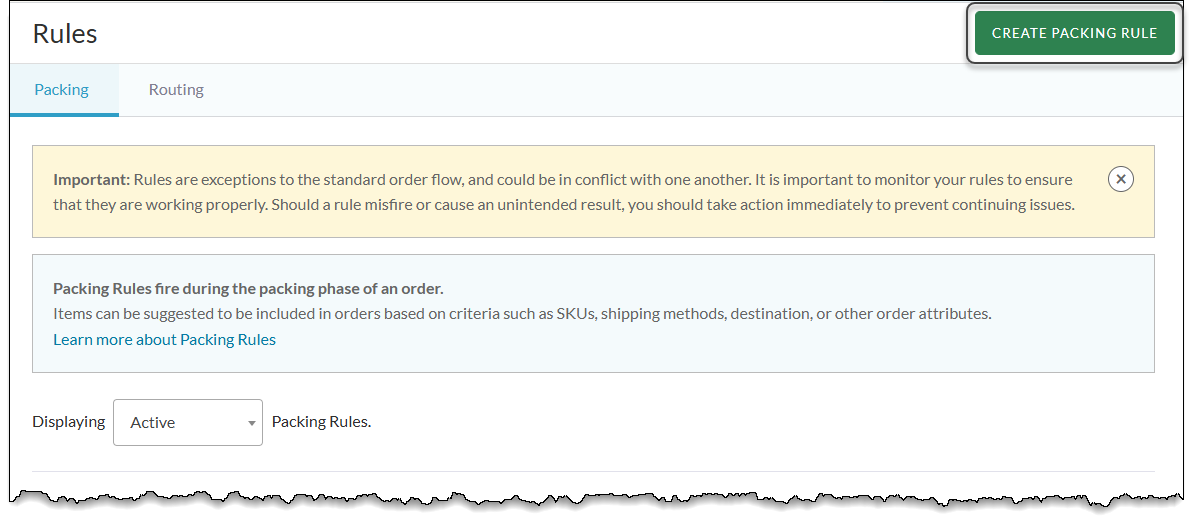Click the "Displaying" label before the dropdown
1193x526 pixels.
[x=69, y=422]
